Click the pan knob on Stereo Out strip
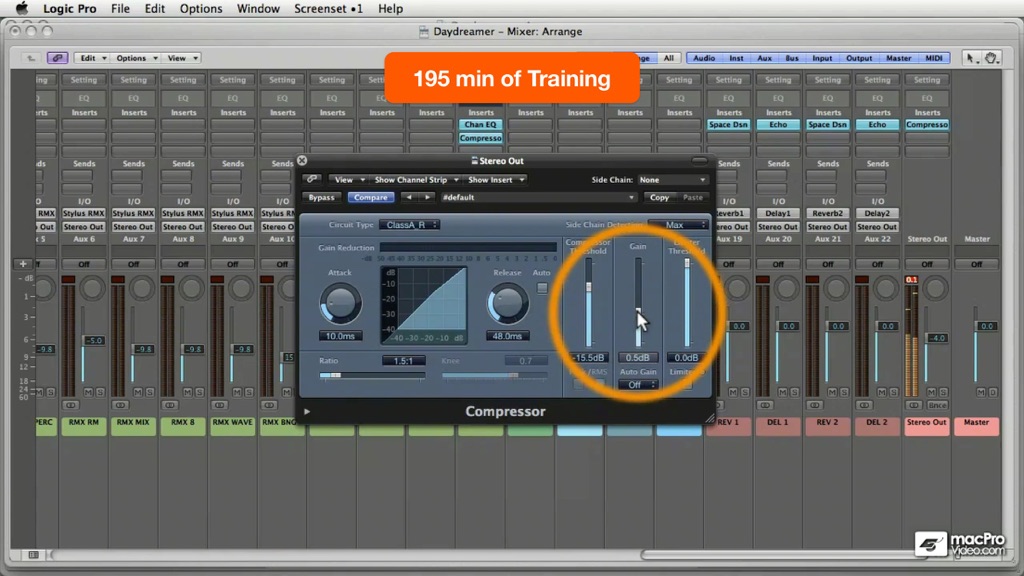The image size is (1024, 576). point(936,289)
